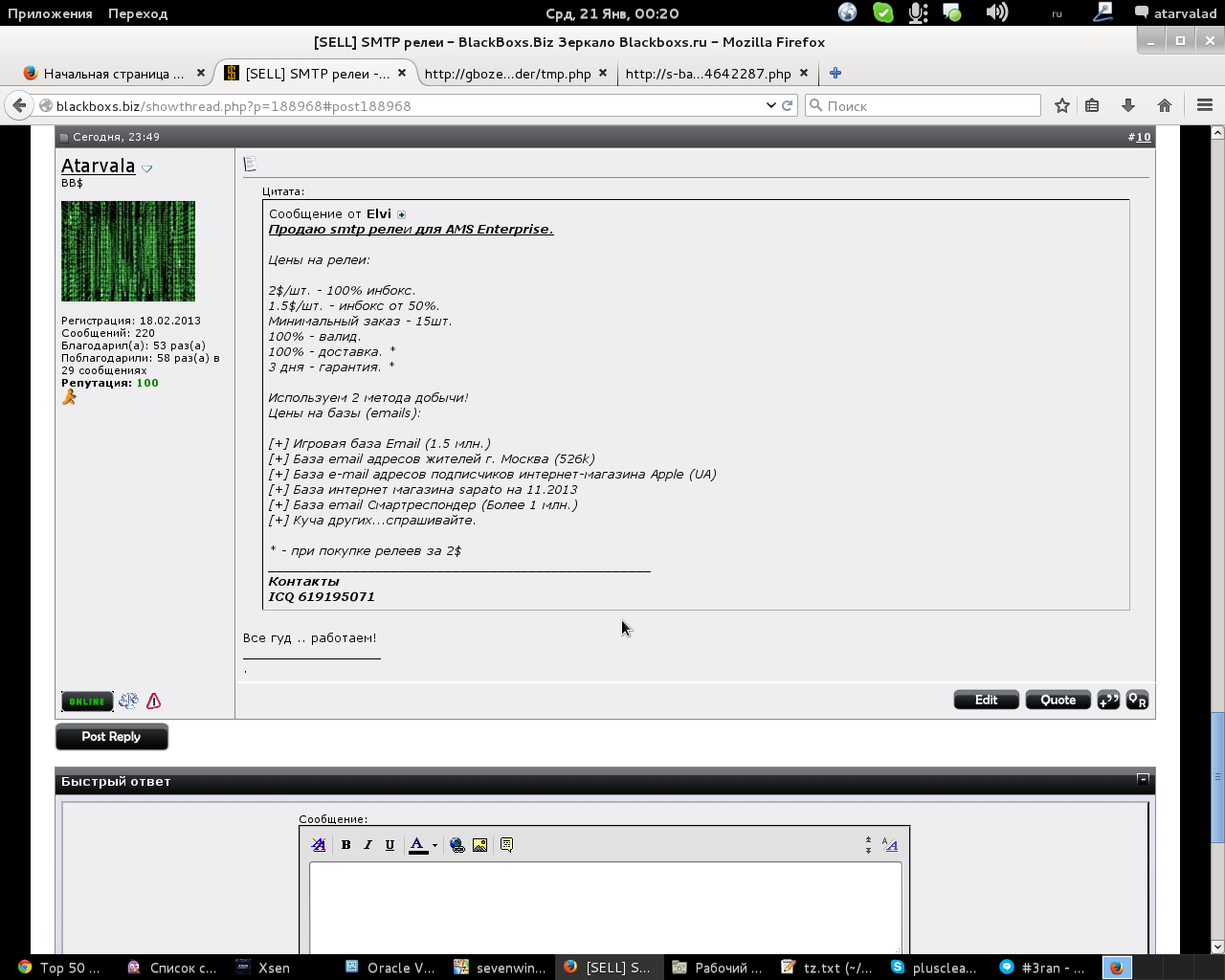
Task: Switch to the gboze...der/tmp.php tab
Action: (507, 74)
